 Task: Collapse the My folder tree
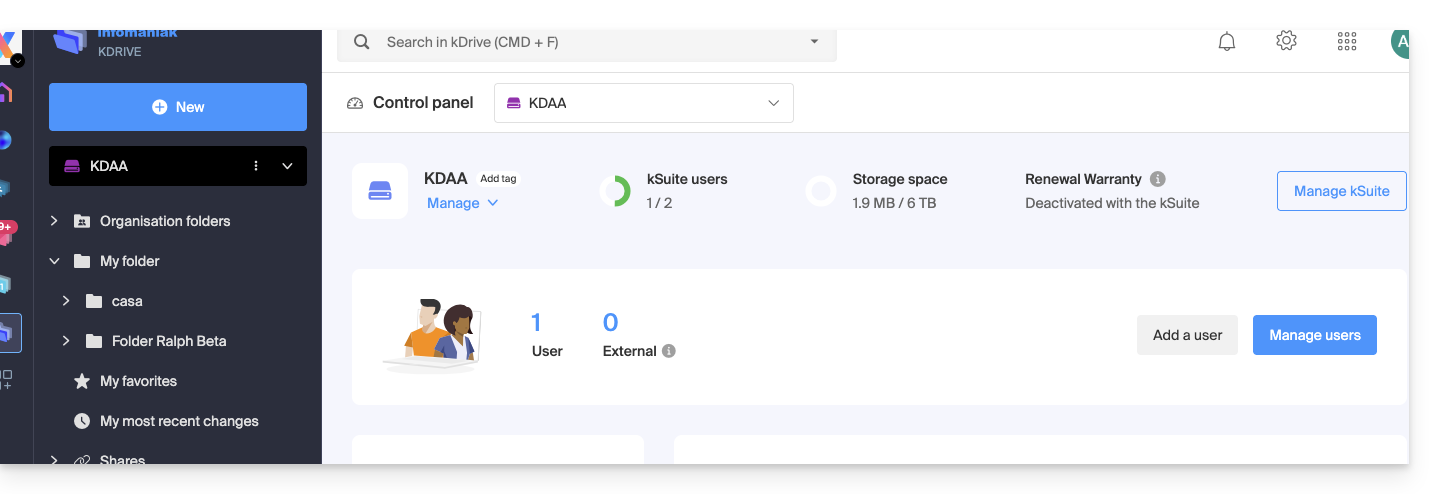(x=55, y=261)
